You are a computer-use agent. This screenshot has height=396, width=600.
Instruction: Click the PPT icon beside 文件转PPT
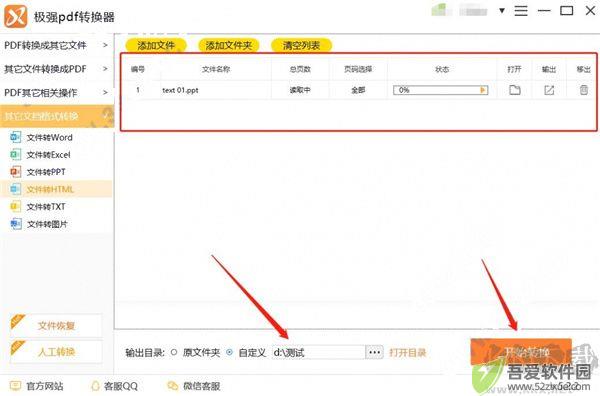tap(15, 172)
